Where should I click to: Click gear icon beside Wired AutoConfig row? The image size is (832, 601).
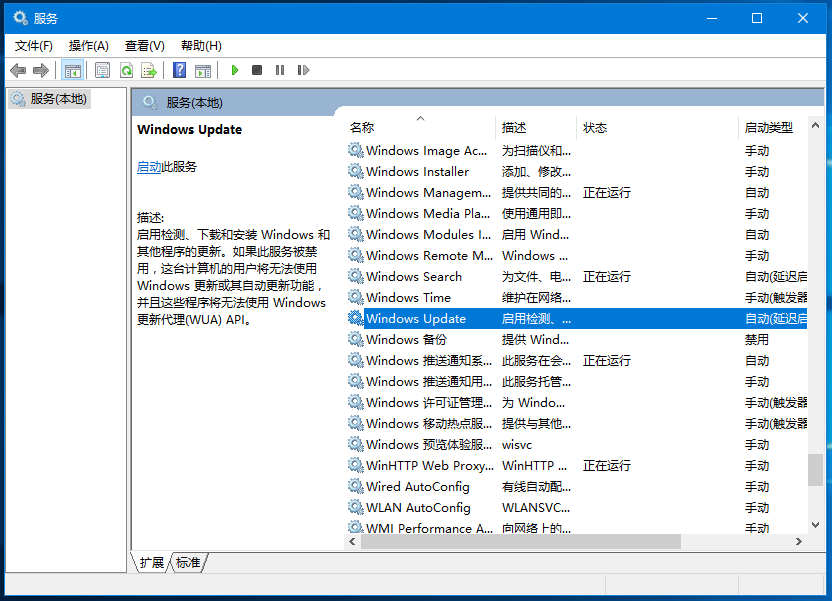coord(355,486)
